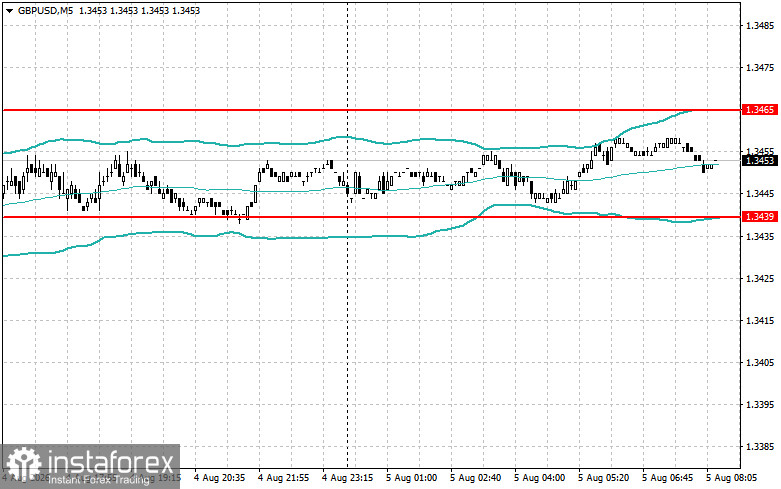The height and width of the screenshot is (489, 781).
Task: Select the 1.3445 price scale value
Action: tap(760, 194)
